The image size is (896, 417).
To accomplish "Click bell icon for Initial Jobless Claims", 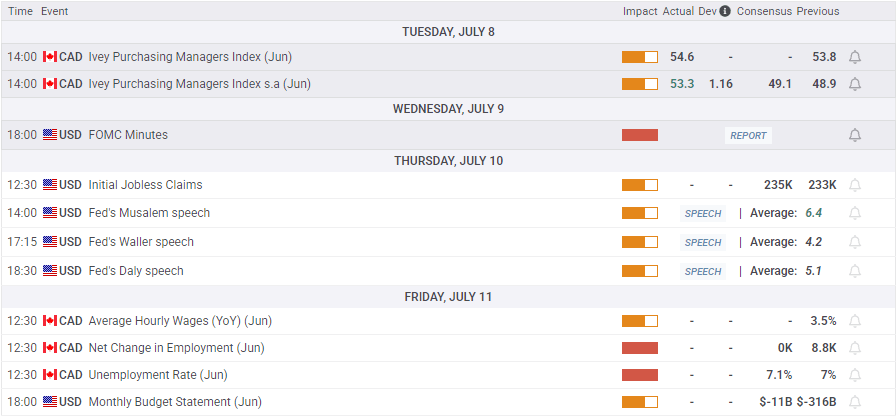I will pos(855,185).
